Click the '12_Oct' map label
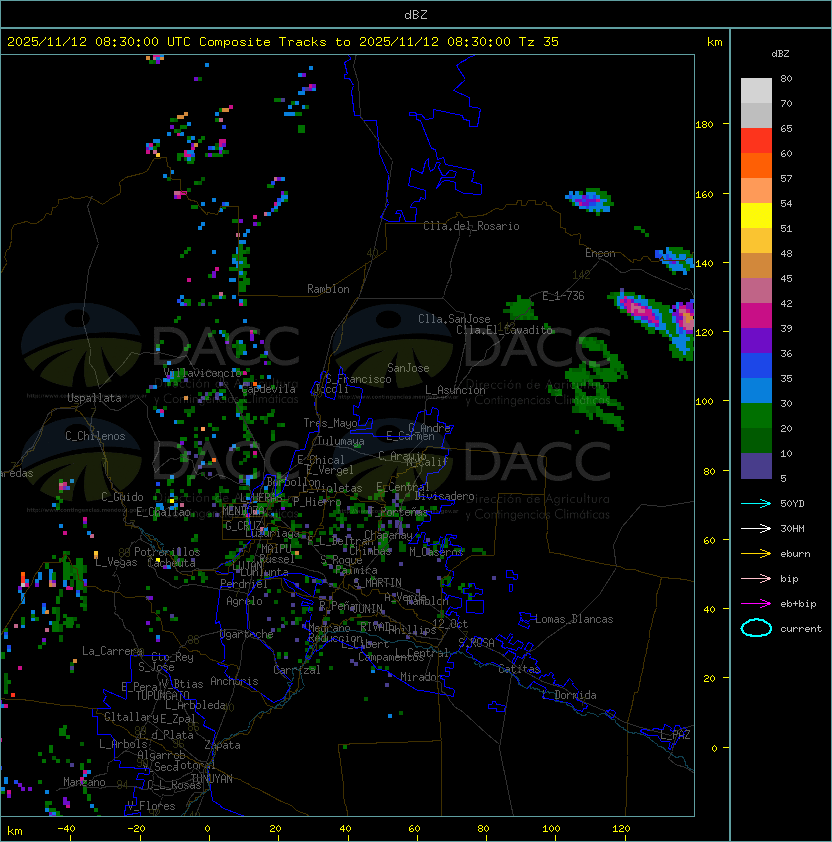 pyautogui.click(x=450, y=624)
